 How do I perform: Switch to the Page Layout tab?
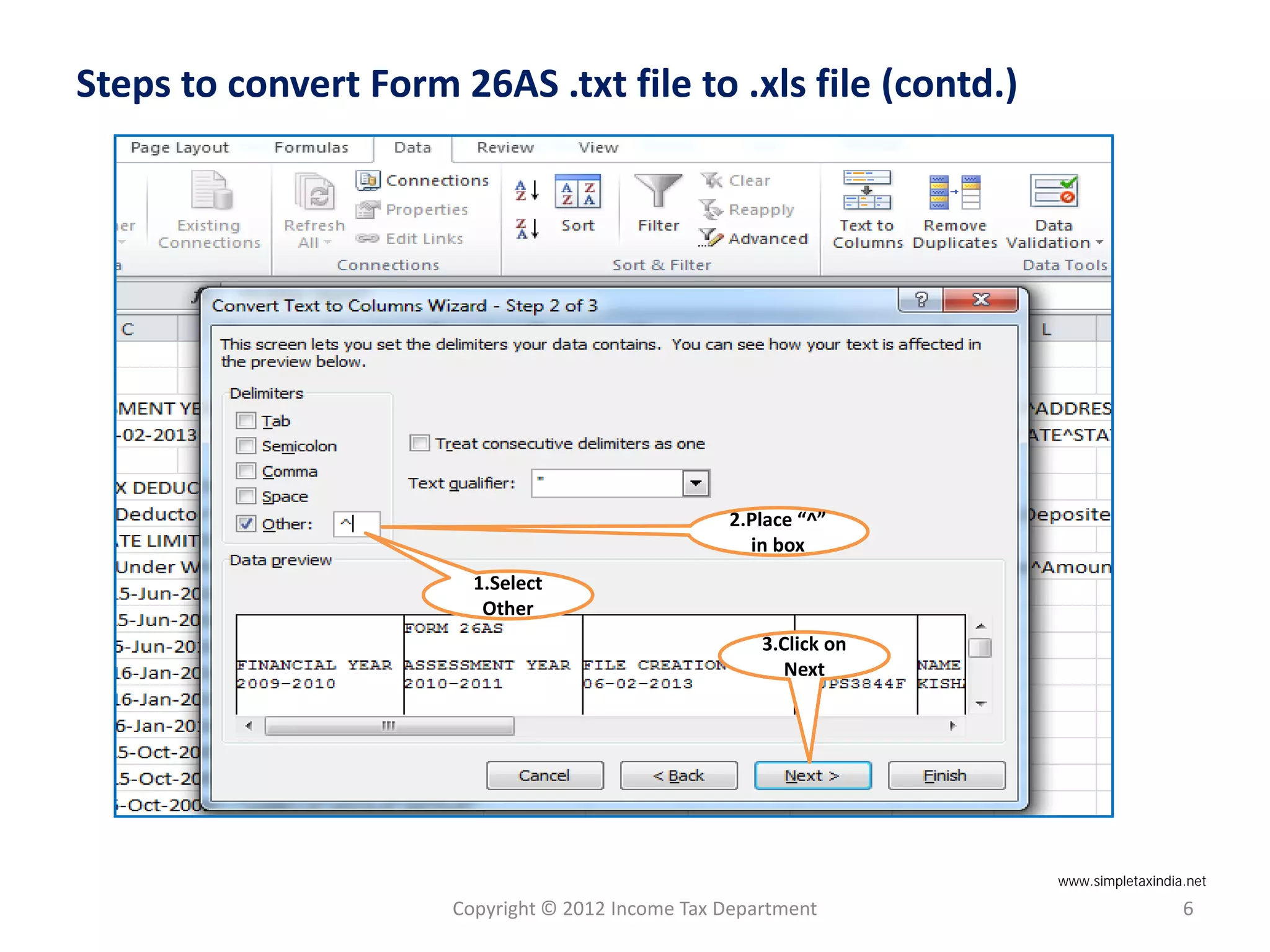tap(180, 148)
